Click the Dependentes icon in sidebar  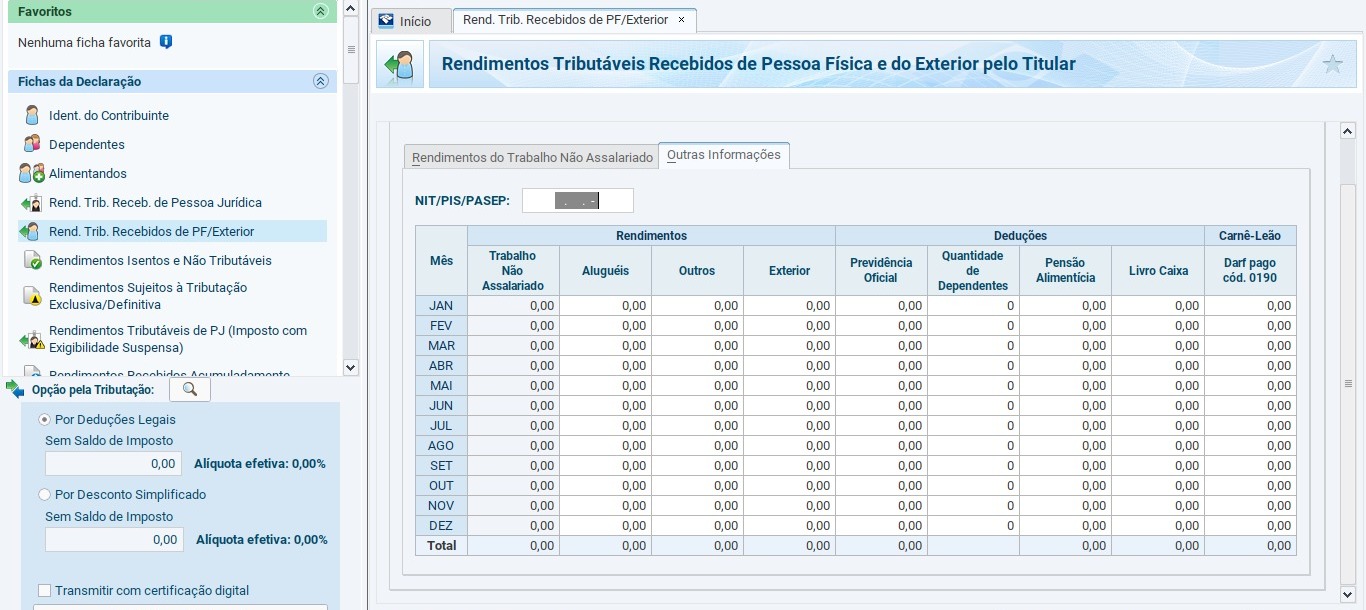[32, 144]
